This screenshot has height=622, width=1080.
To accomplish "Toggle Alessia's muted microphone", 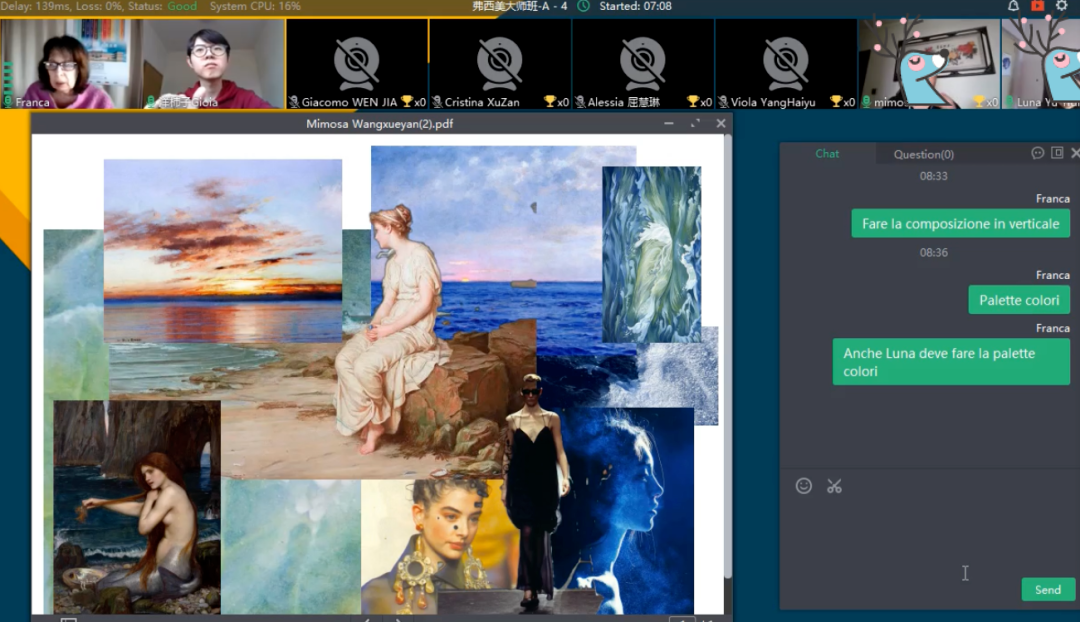I will 580,102.
